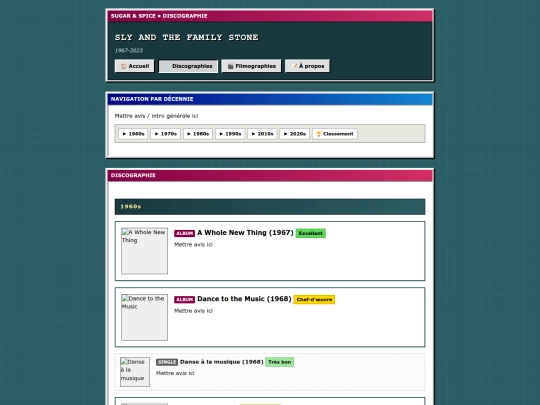Click the A Whole New Thing cover thumbnail
The width and height of the screenshot is (540, 405).
[x=145, y=251]
